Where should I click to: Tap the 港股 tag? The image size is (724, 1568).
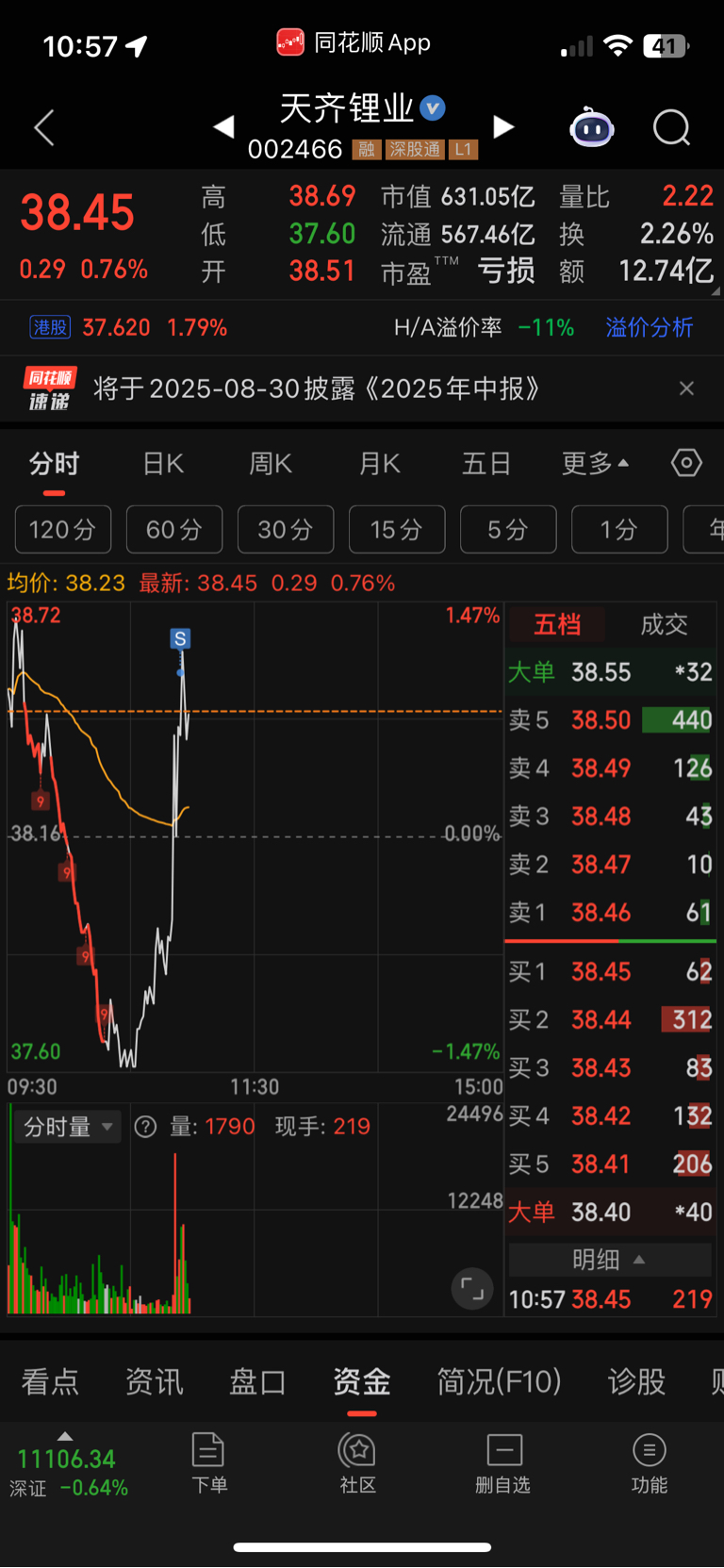pyautogui.click(x=50, y=327)
